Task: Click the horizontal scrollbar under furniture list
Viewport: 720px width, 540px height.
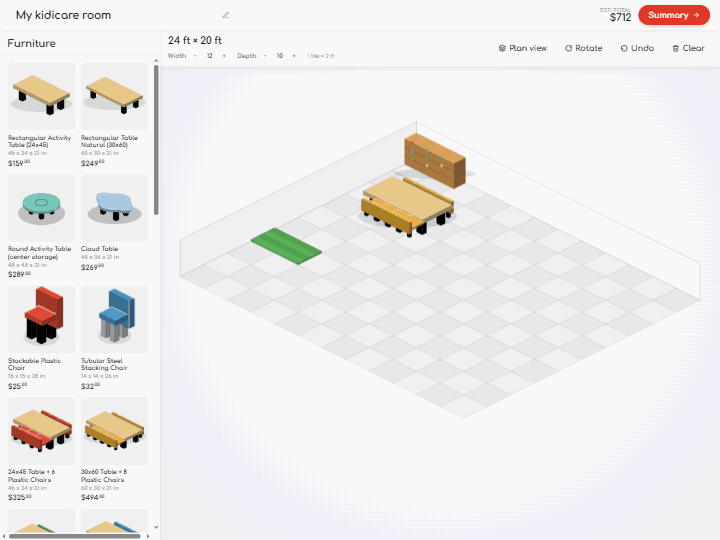Action: 74,536
